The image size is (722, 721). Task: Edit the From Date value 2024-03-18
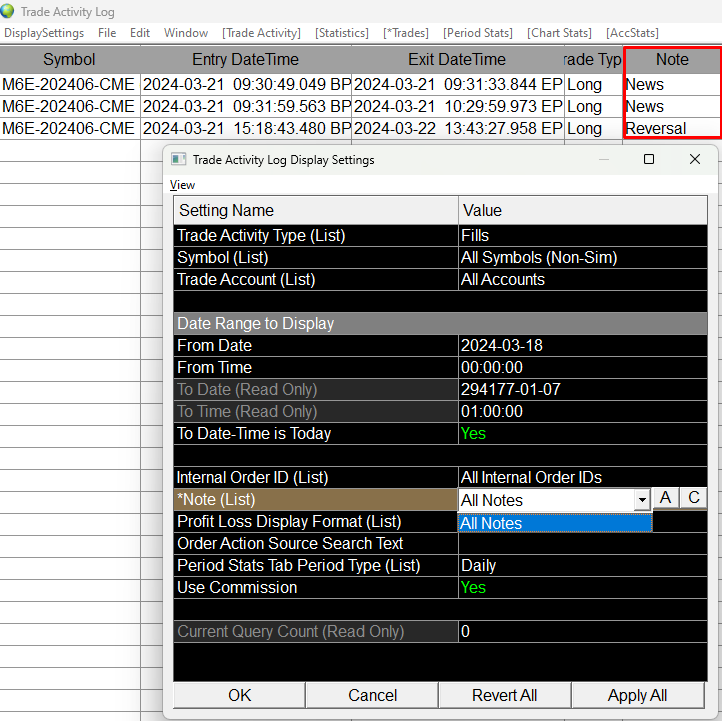point(582,346)
